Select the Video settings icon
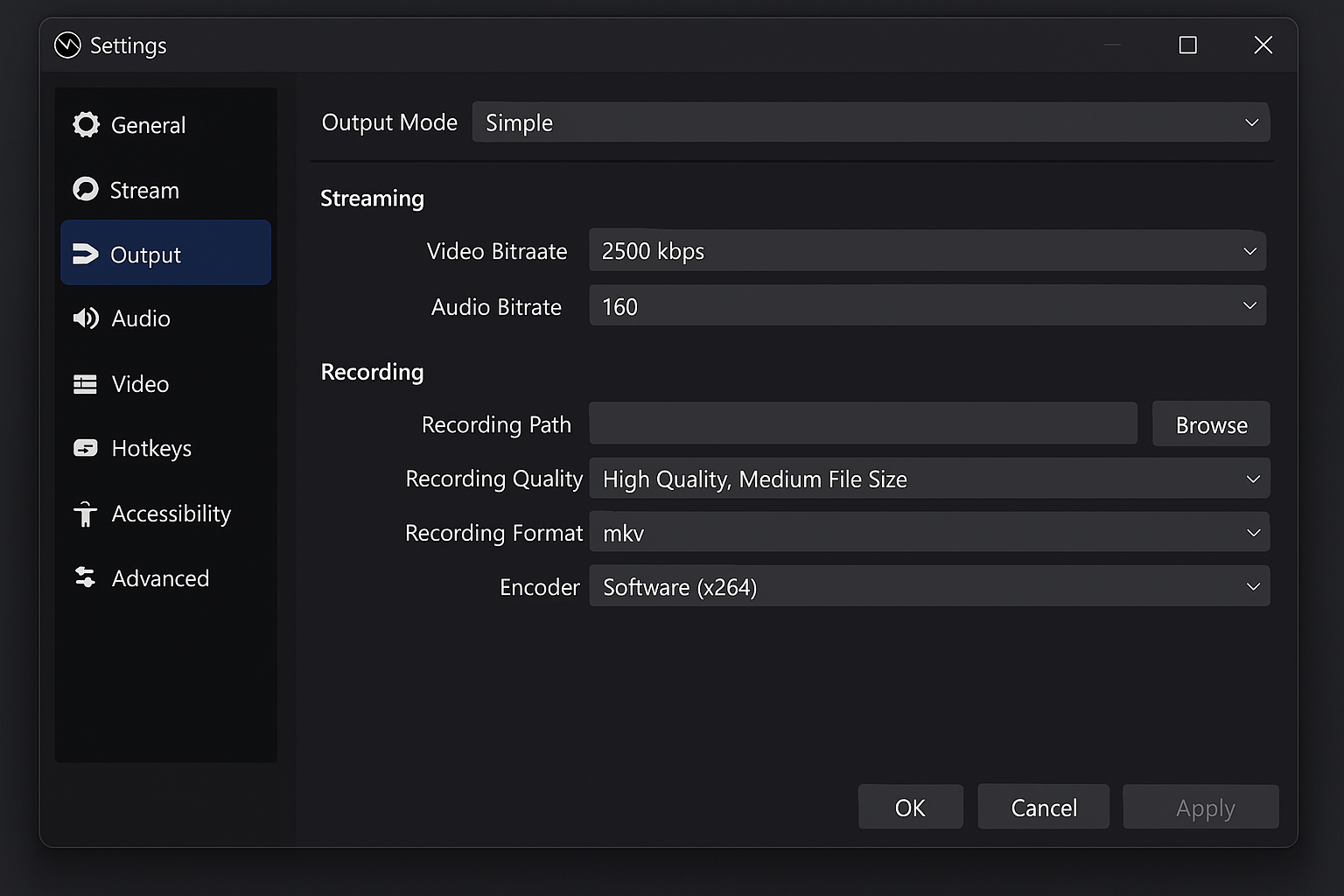 pos(86,383)
